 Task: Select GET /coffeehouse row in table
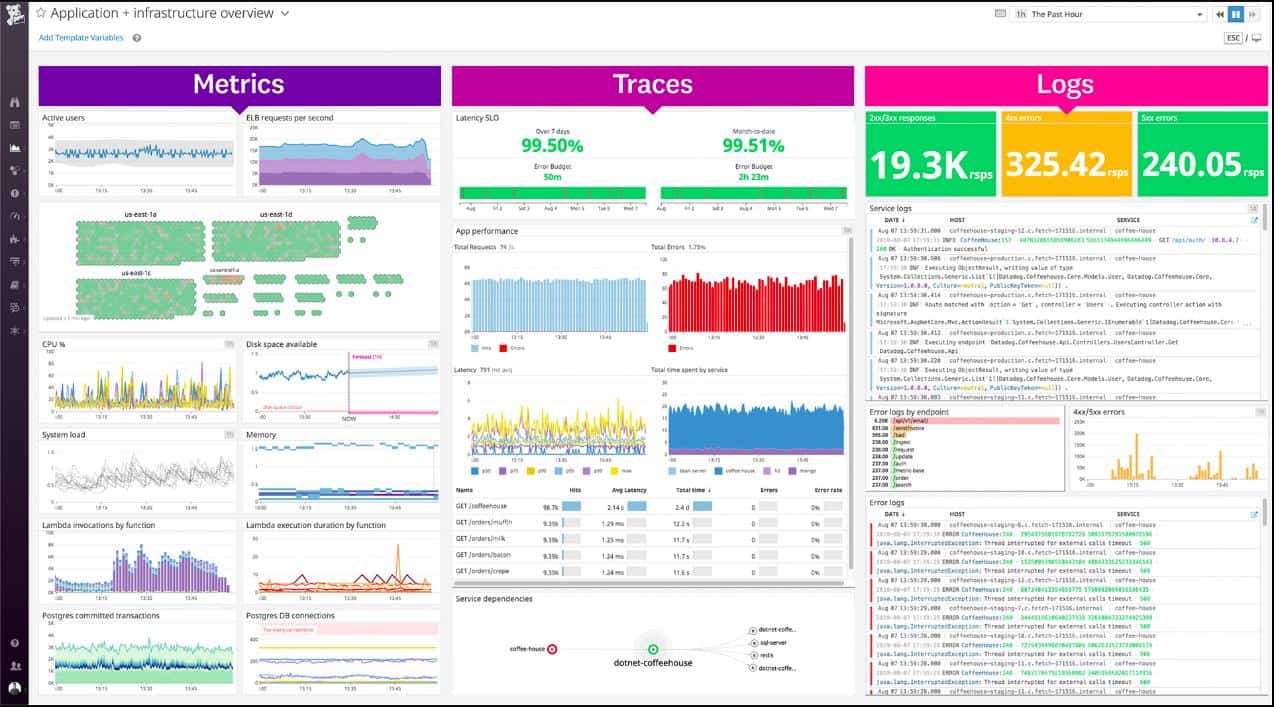click(651, 507)
